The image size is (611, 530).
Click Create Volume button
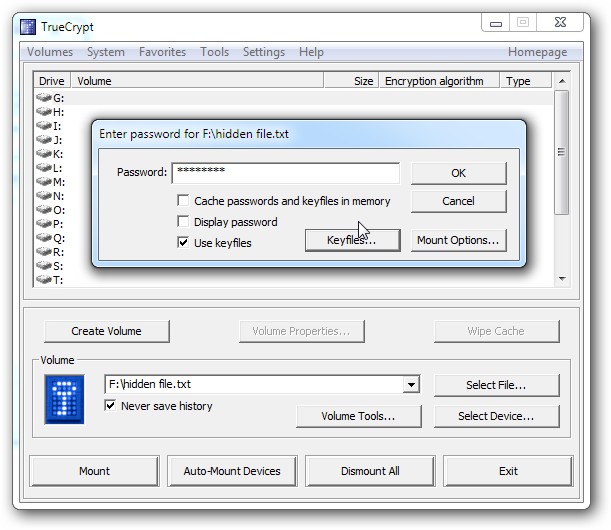point(107,331)
